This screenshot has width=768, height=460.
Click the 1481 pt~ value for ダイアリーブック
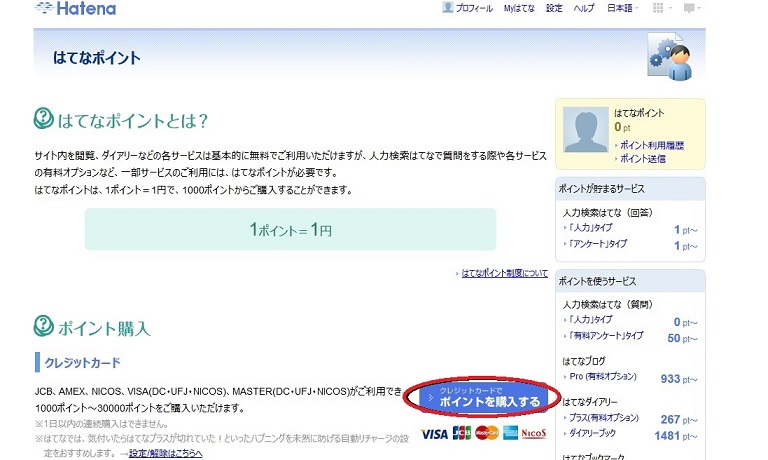676,436
